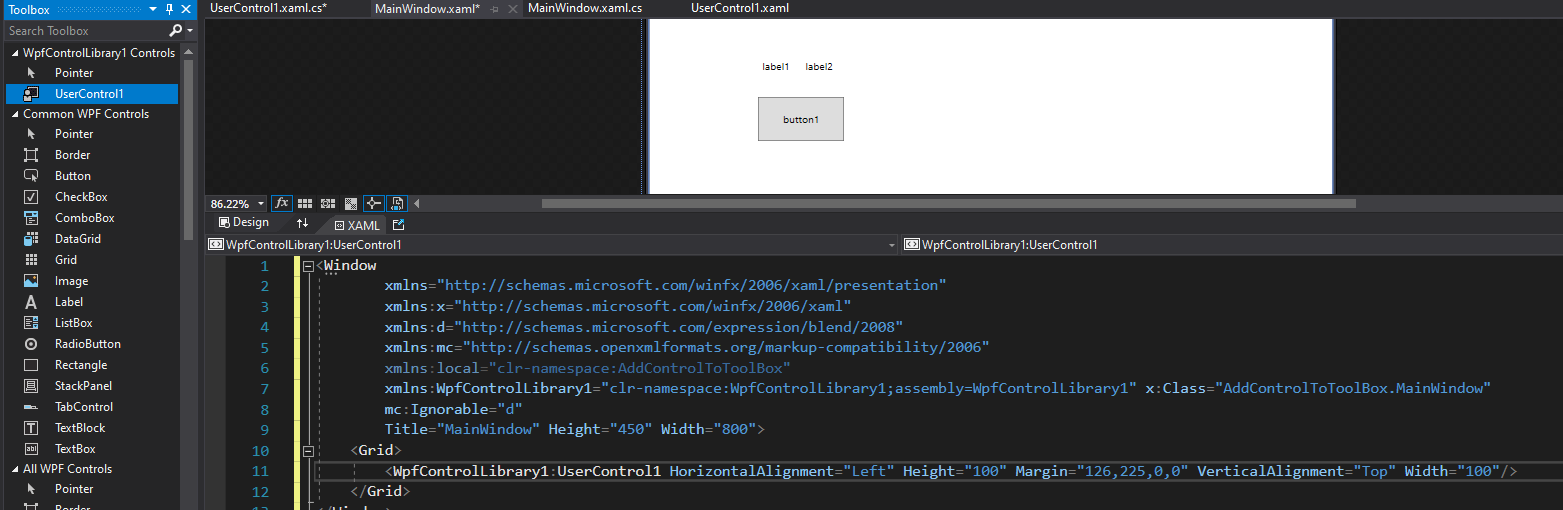Viewport: 1563px width, 510px height.
Task: Switch to the MainWindow.xaml.cs tab
Action: 585,8
